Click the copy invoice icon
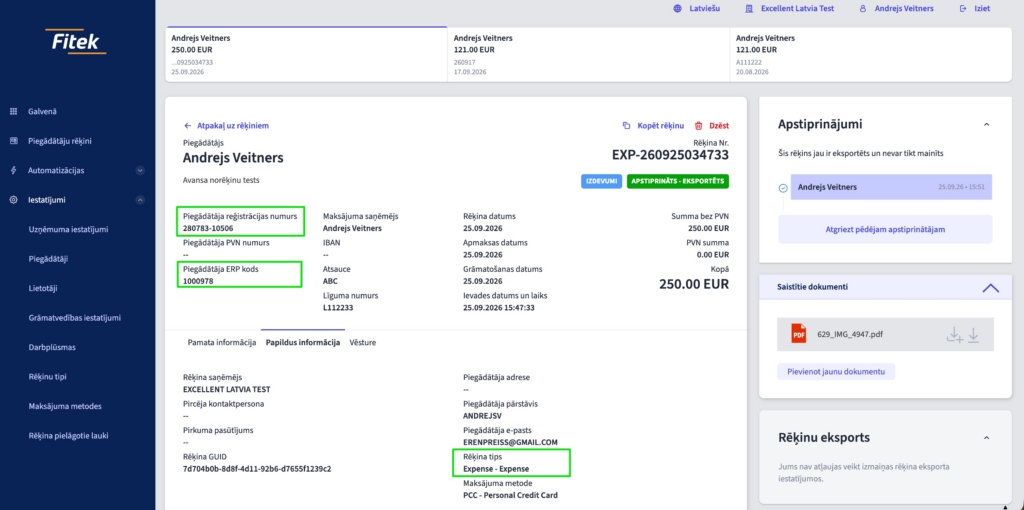 click(x=626, y=125)
